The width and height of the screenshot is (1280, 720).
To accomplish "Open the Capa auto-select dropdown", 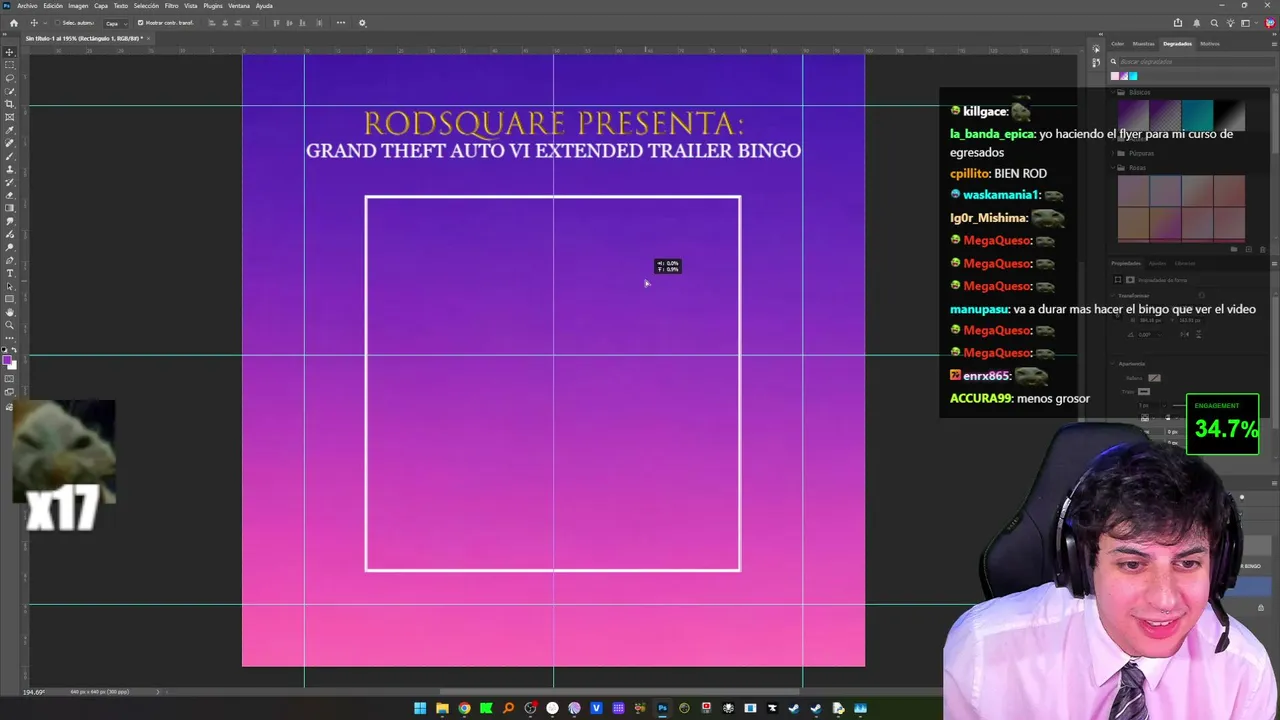I will point(116,23).
